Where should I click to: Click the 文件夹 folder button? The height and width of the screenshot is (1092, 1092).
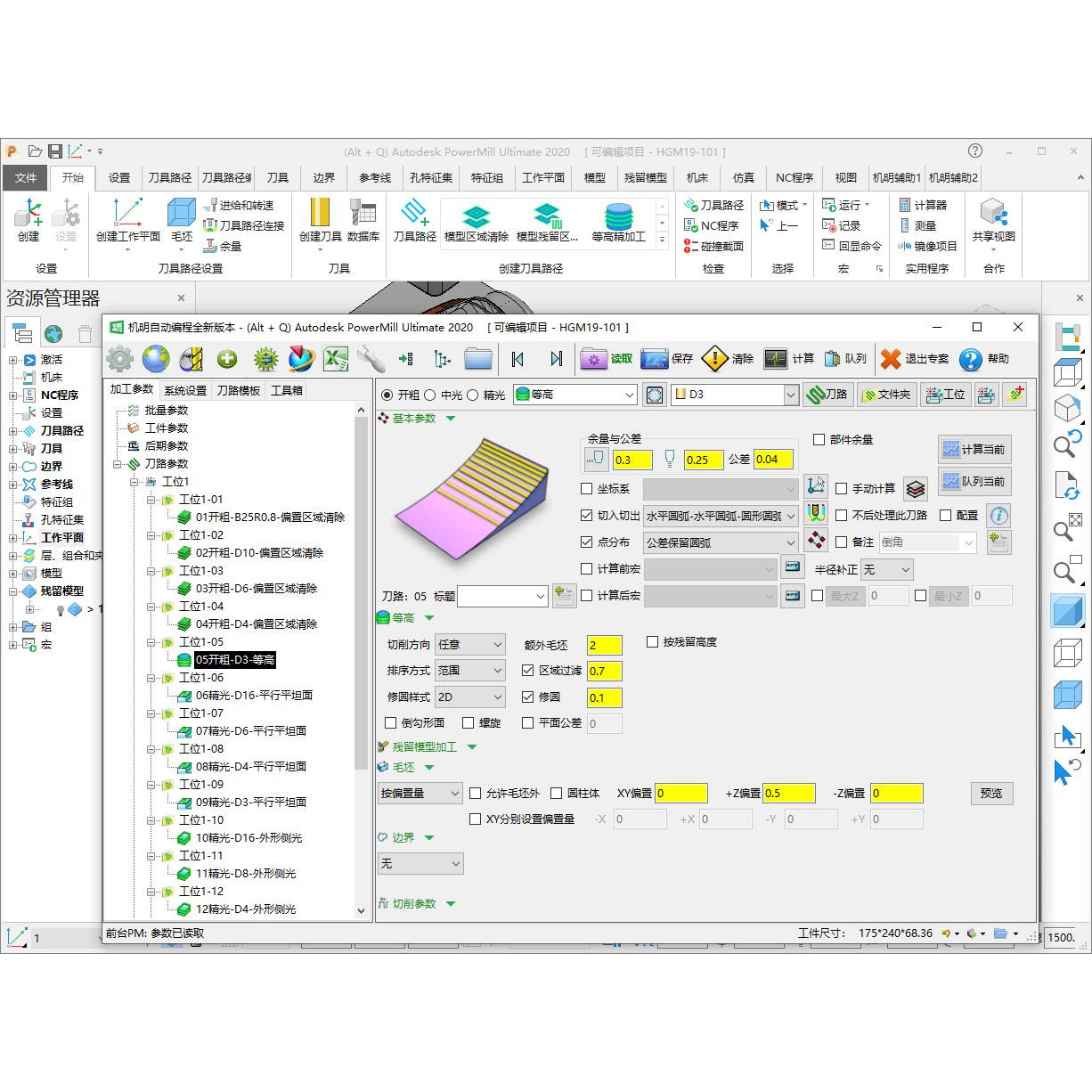pos(885,395)
